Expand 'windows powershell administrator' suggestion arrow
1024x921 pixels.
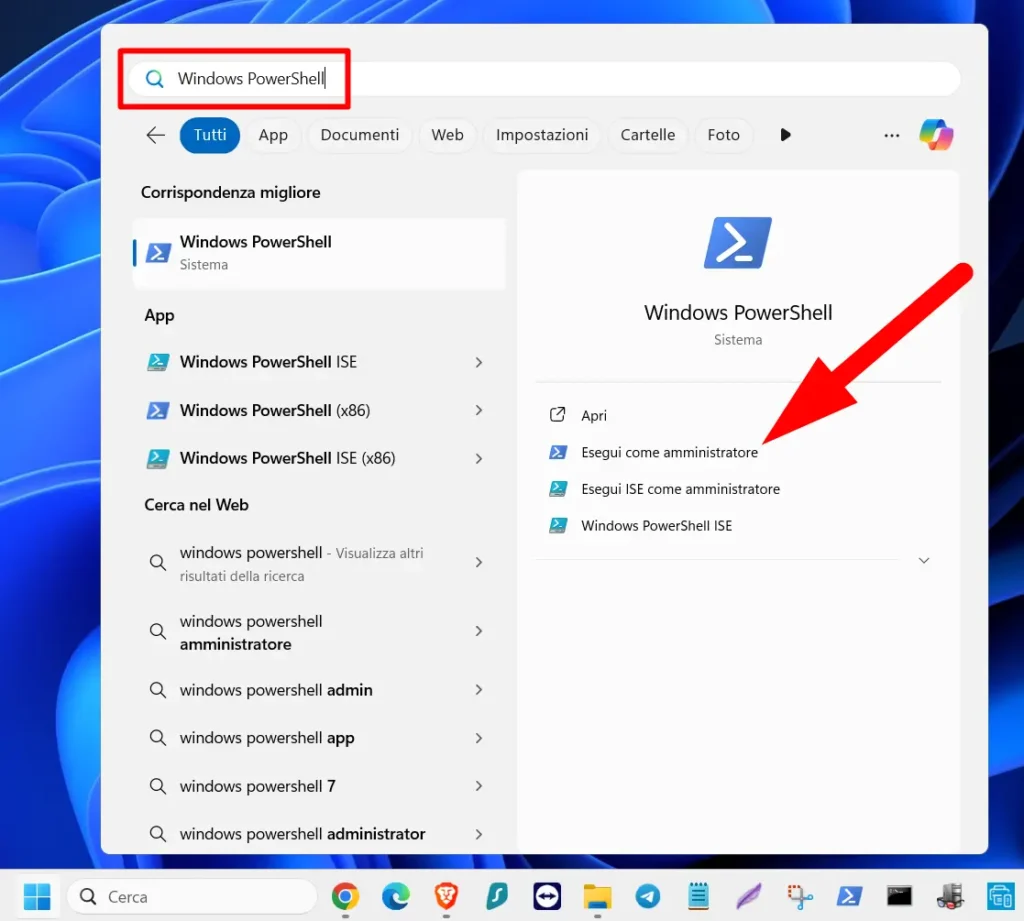(479, 834)
